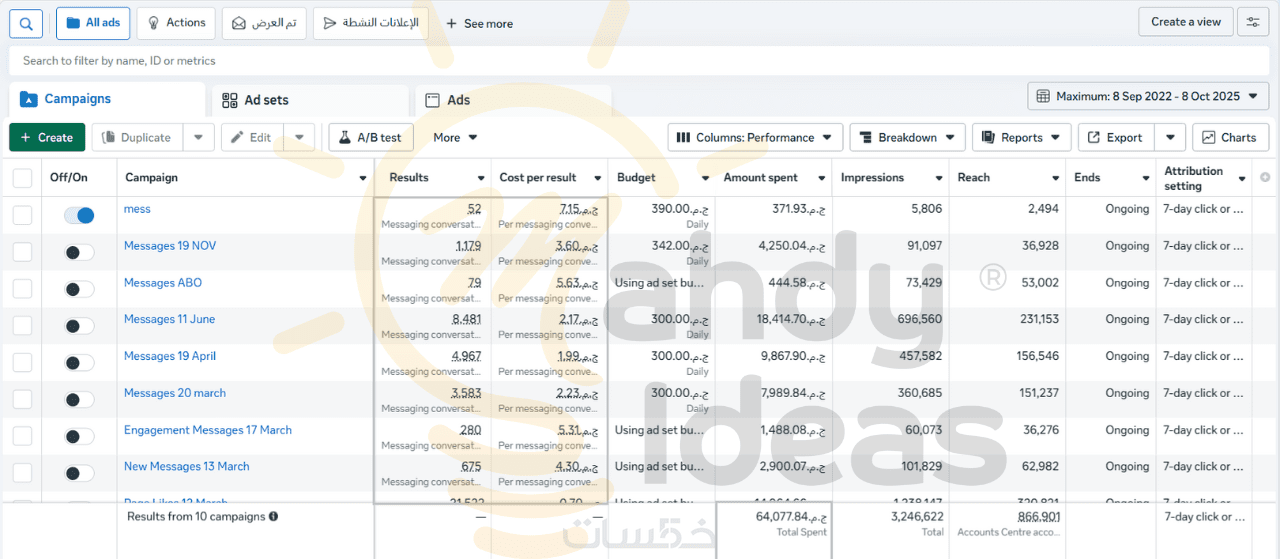This screenshot has width=1280, height=560.
Task: Open the All ads saved view
Action: [93, 23]
